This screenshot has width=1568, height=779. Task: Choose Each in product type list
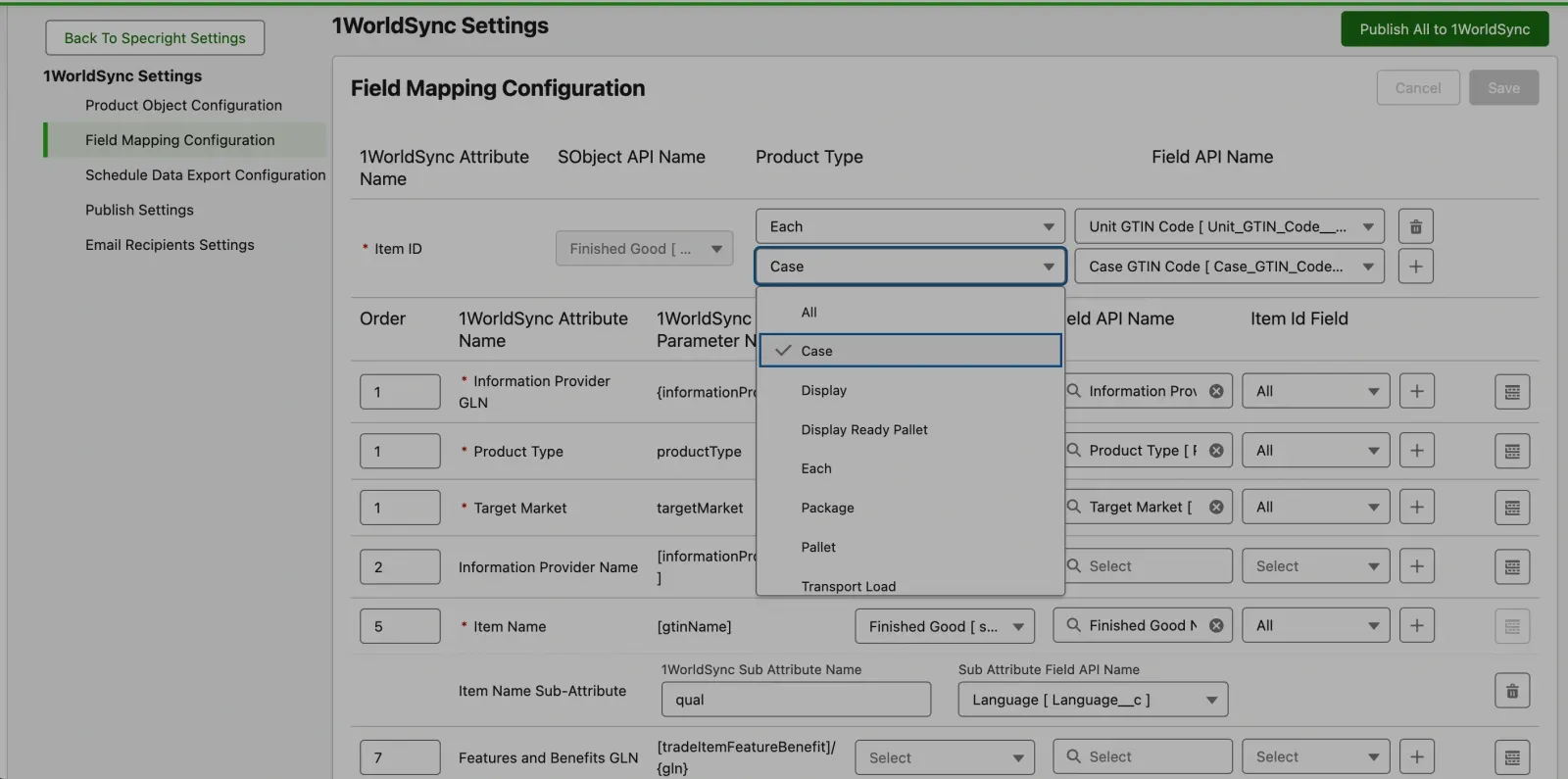(x=910, y=468)
